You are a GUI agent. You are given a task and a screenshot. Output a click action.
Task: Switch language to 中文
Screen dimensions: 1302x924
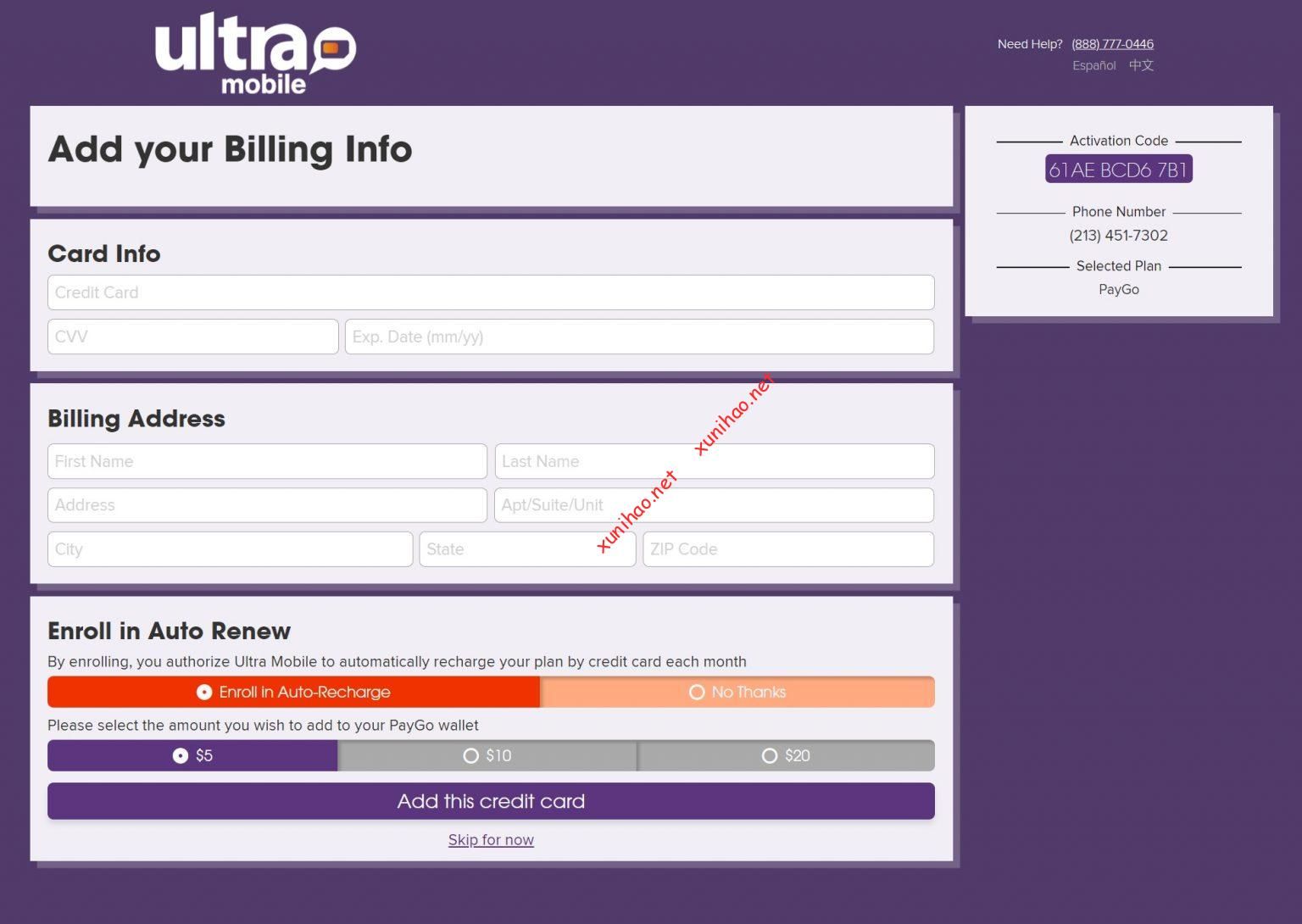coord(1141,65)
